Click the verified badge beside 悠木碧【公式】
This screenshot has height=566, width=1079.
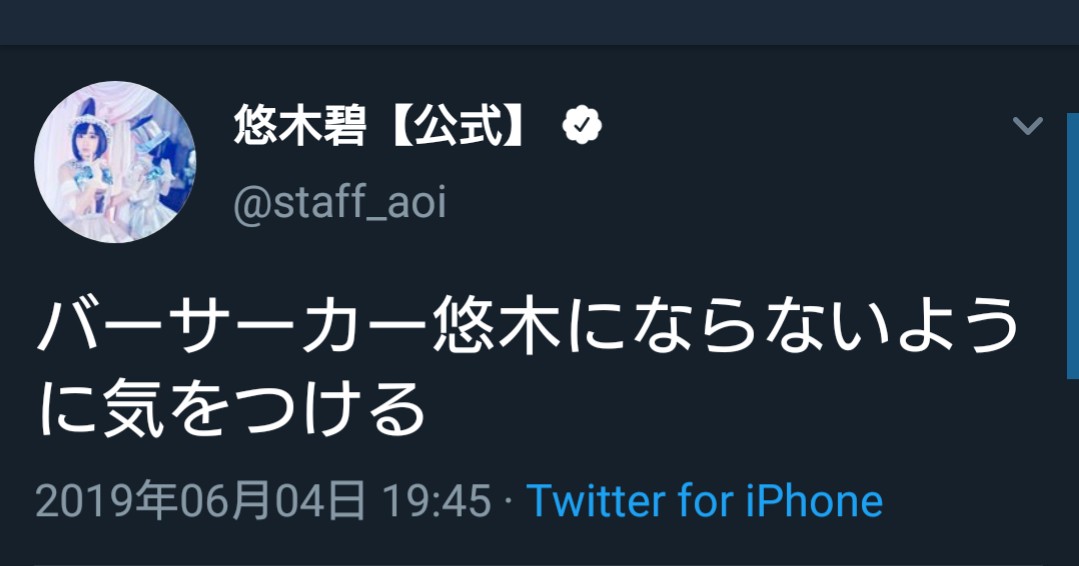point(581,127)
